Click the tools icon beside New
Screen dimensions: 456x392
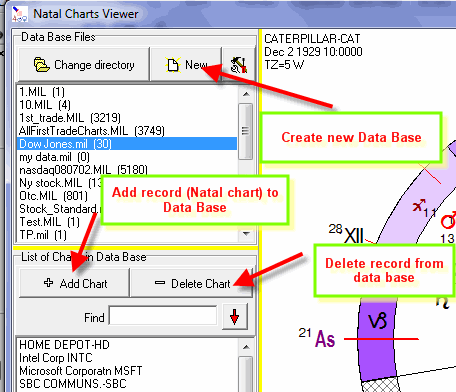click(x=239, y=65)
